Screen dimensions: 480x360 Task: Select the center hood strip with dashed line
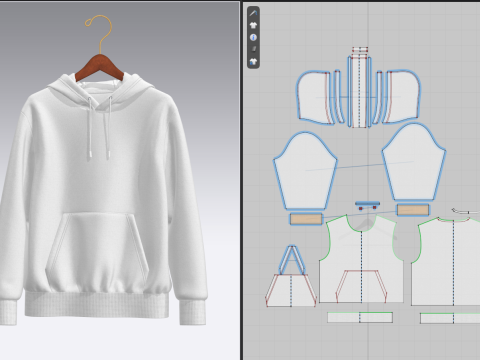click(359, 92)
